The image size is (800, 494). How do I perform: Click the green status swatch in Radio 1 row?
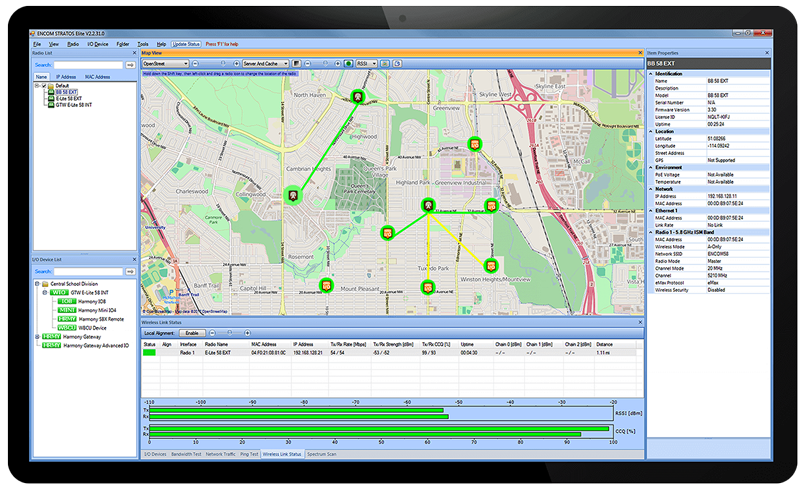click(x=149, y=353)
